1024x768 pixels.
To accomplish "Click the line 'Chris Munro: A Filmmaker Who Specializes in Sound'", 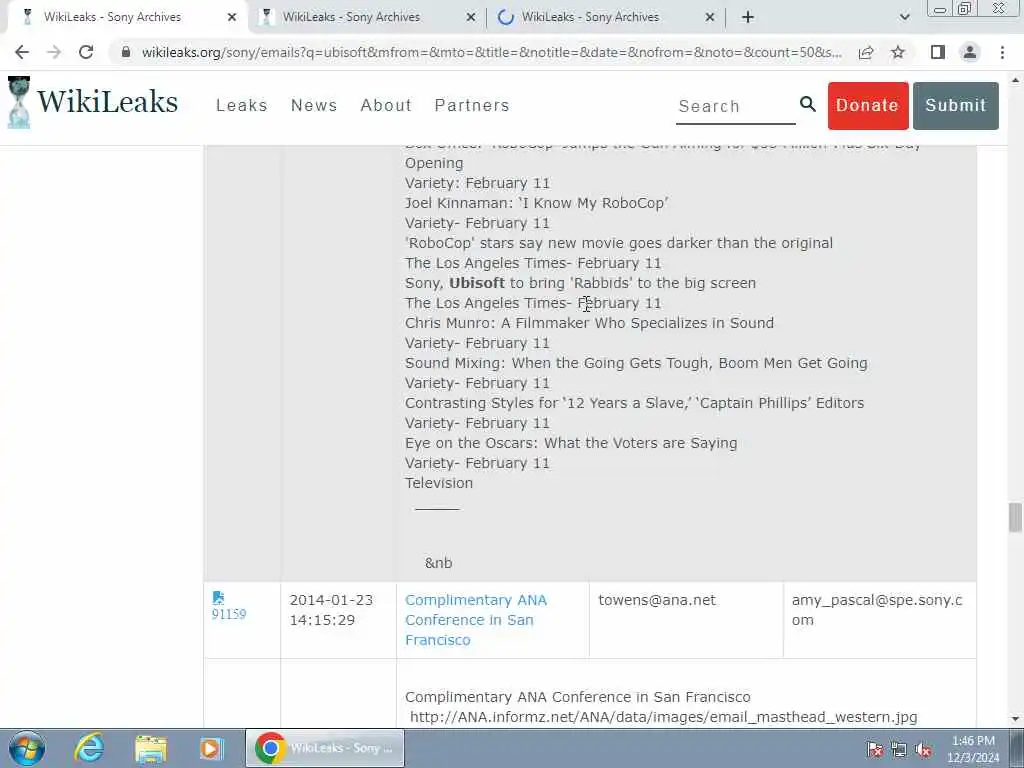I will pyautogui.click(x=589, y=323).
